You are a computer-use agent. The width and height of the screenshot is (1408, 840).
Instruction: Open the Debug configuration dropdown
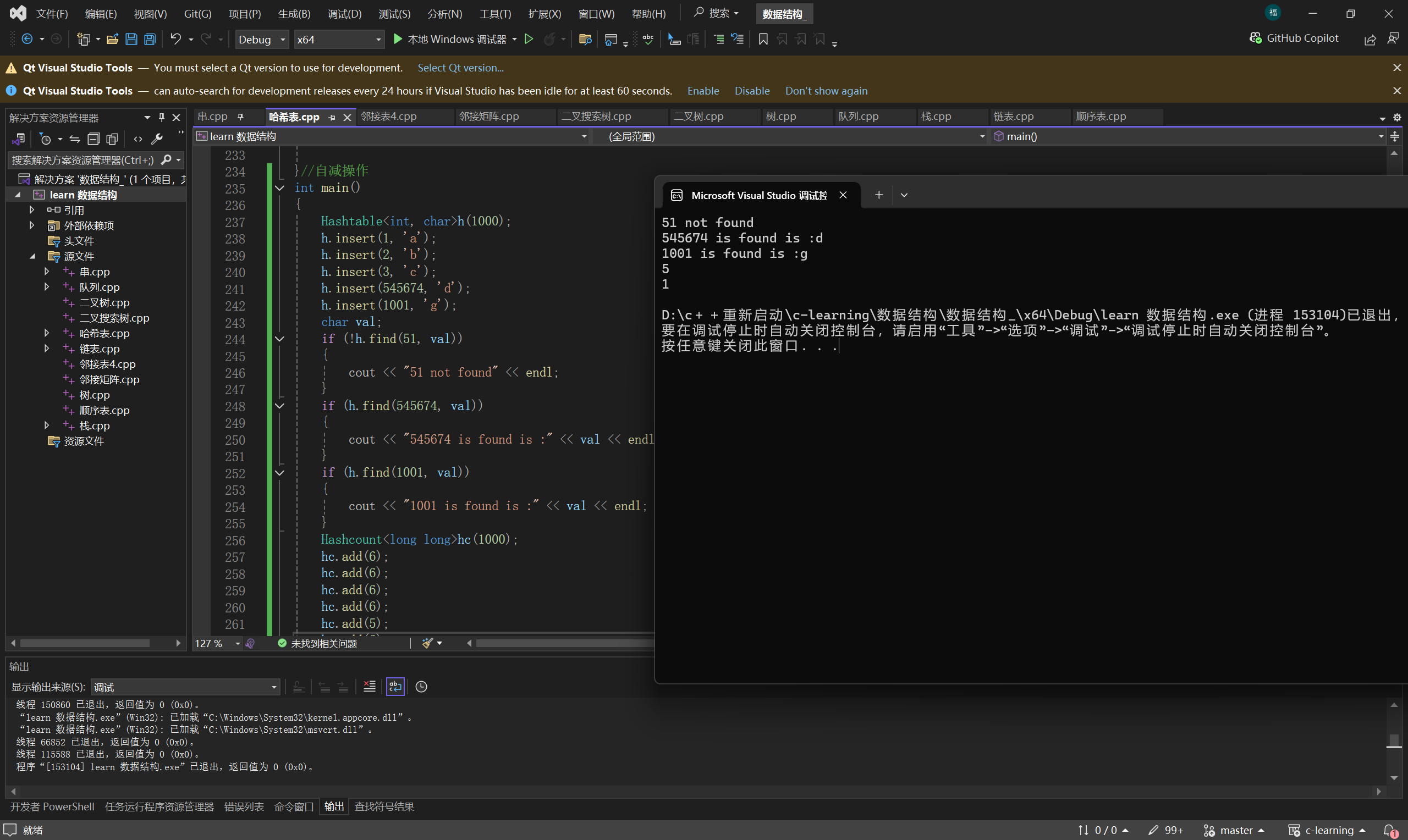pos(262,39)
